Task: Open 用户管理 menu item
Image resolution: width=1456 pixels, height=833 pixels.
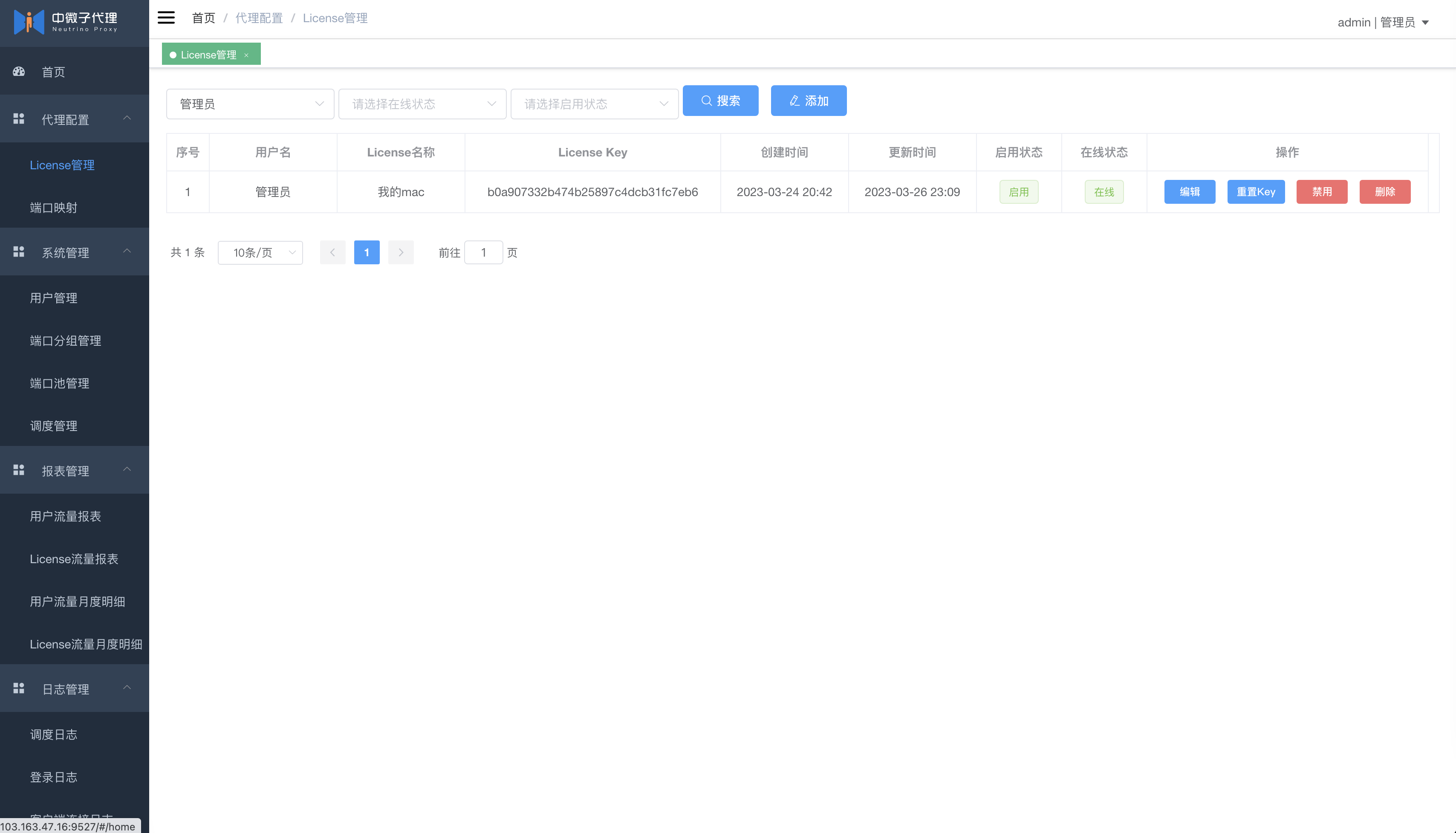Action: tap(53, 298)
